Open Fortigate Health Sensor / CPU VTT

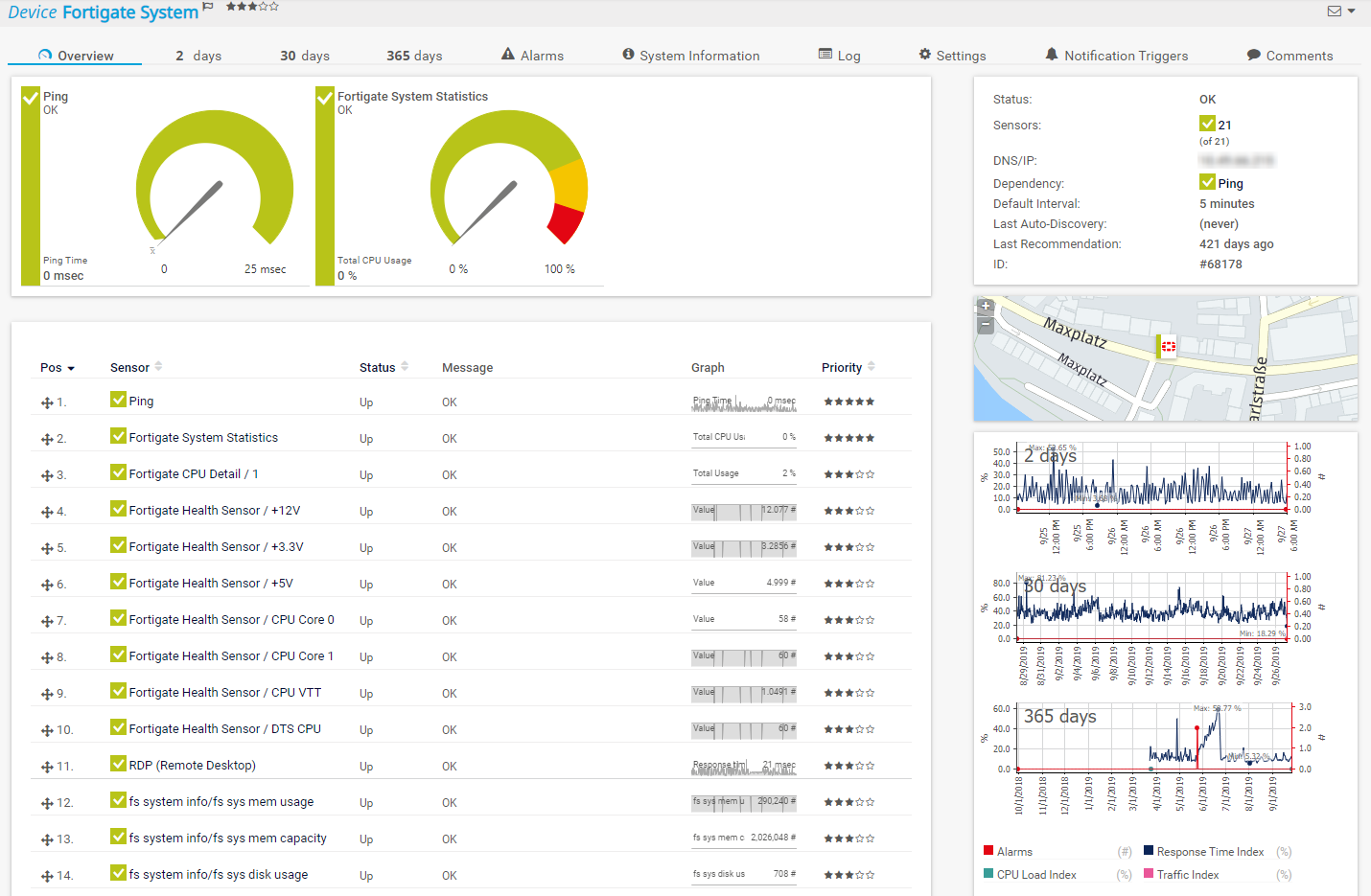pos(225,693)
